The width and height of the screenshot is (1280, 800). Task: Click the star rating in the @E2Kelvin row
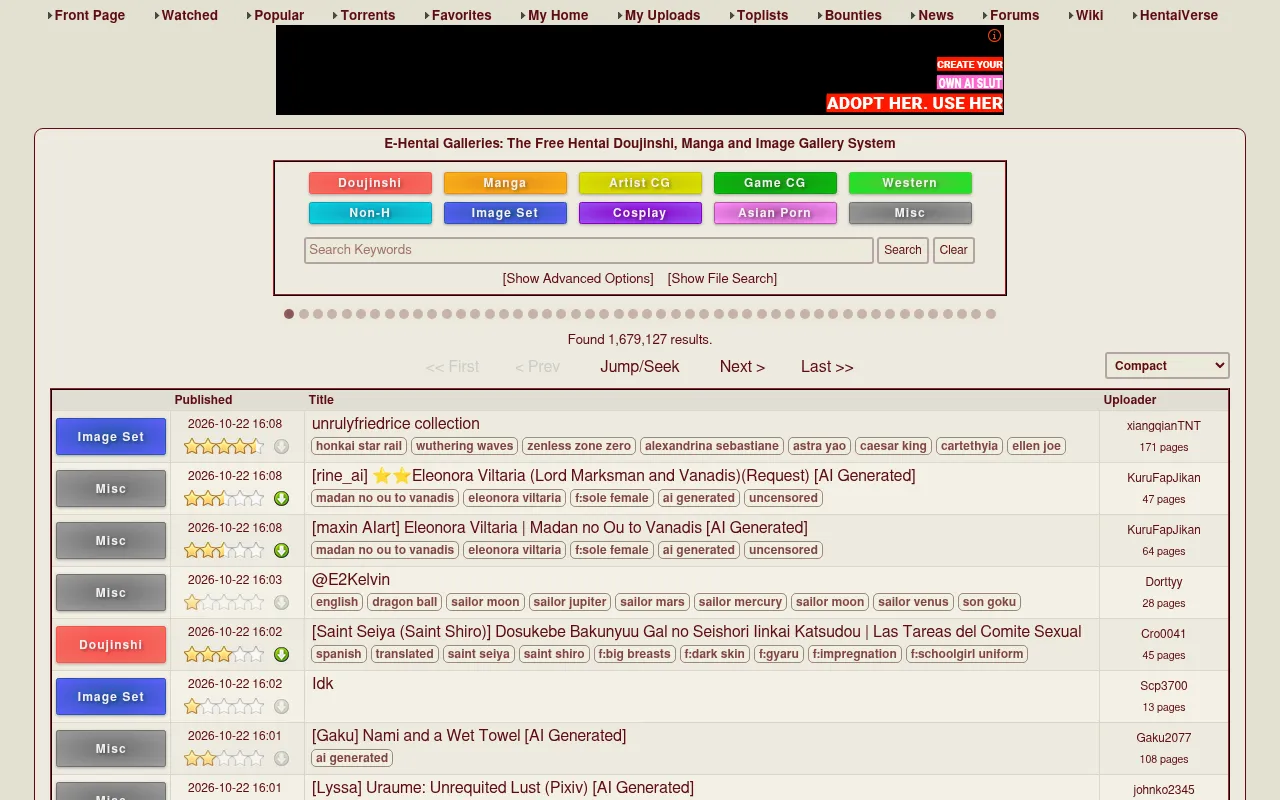coord(224,602)
